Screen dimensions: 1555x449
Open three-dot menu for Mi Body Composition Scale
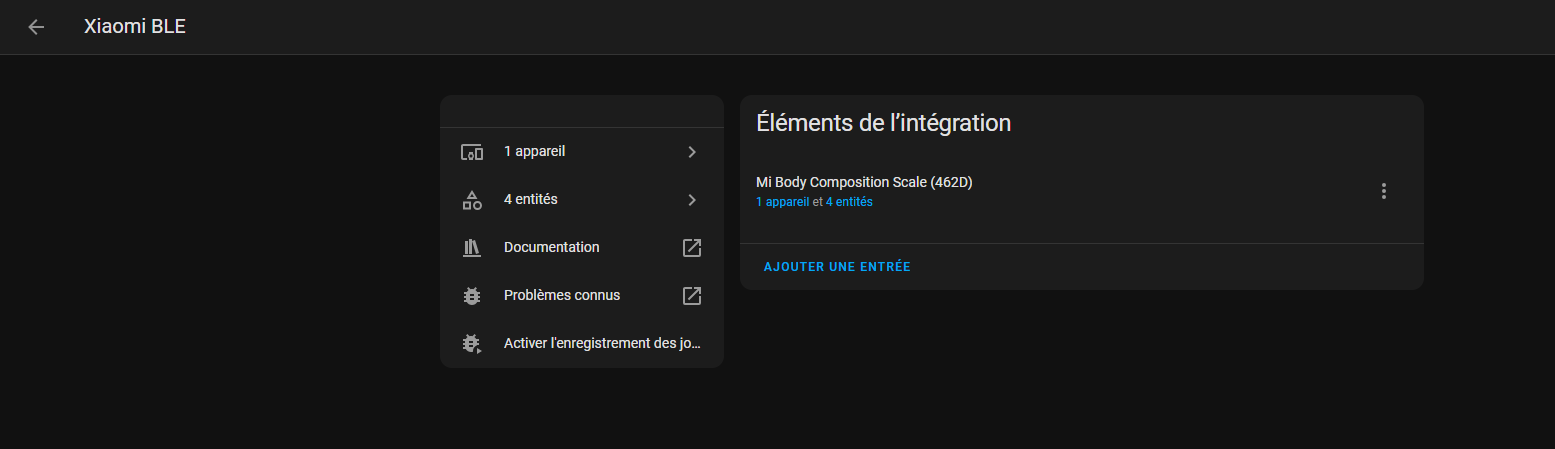1384,191
